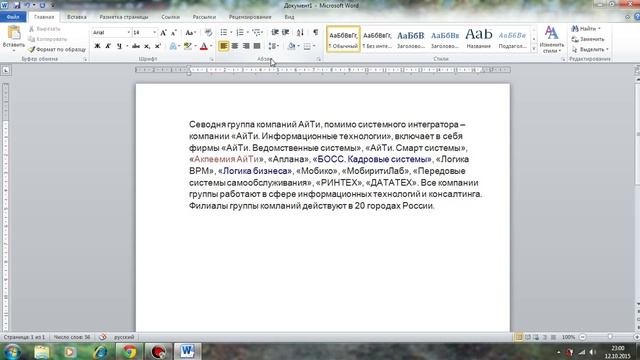
Task: Open the Borders dropdown
Action: [x=314, y=46]
